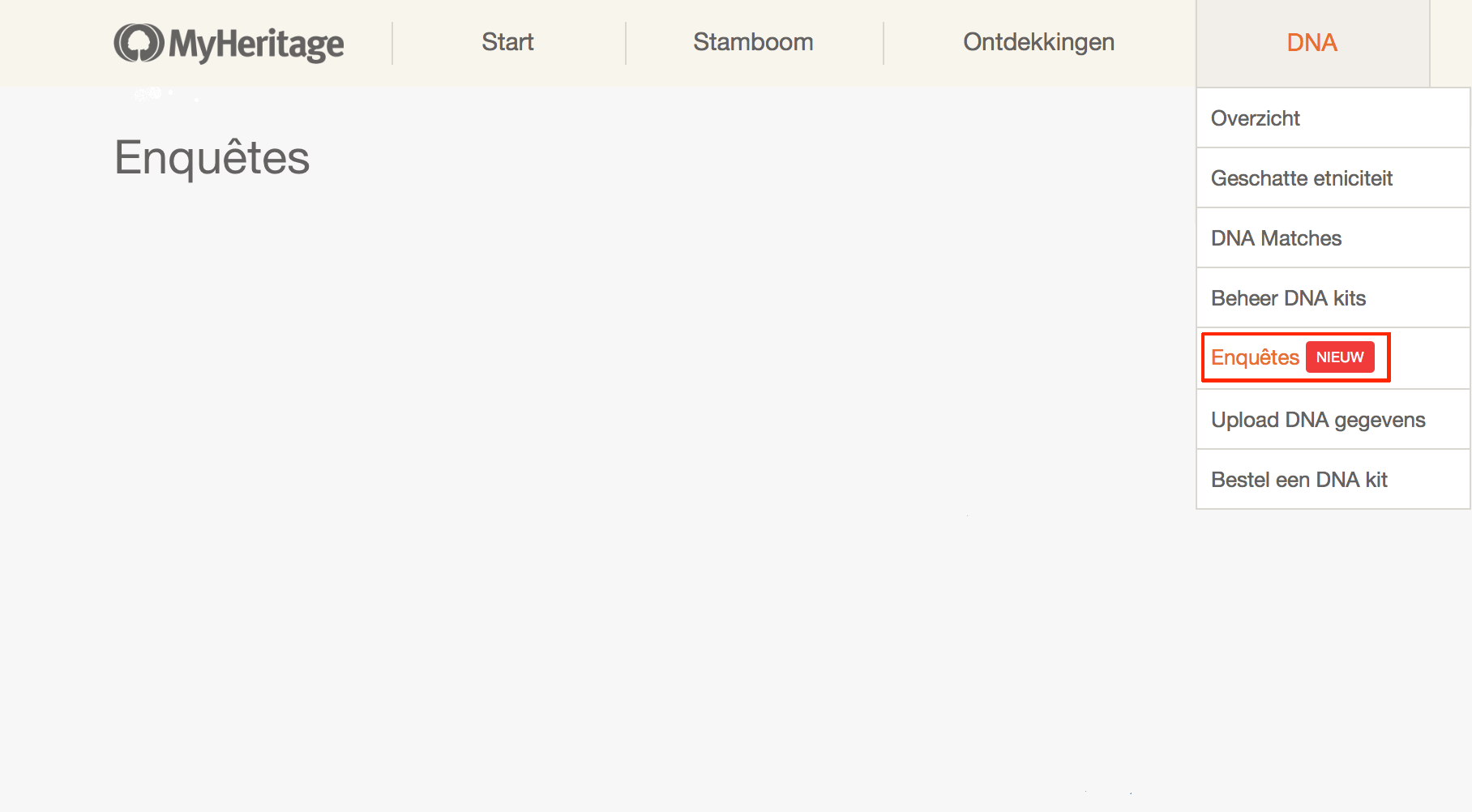This screenshot has width=1472, height=812.
Task: Click the MyHeritage tree emblem icon
Action: [139, 43]
